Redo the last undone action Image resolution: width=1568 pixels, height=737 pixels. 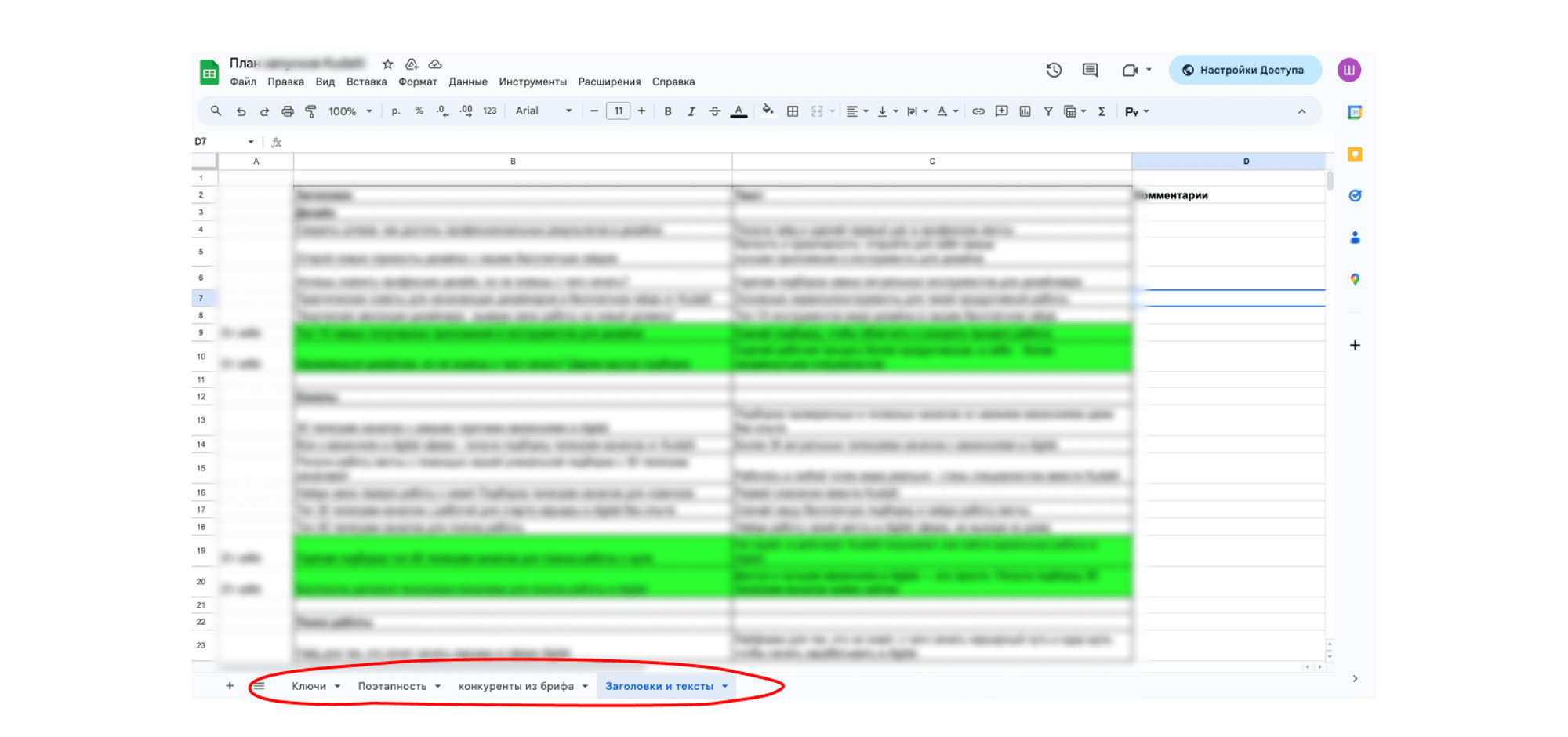pos(264,111)
